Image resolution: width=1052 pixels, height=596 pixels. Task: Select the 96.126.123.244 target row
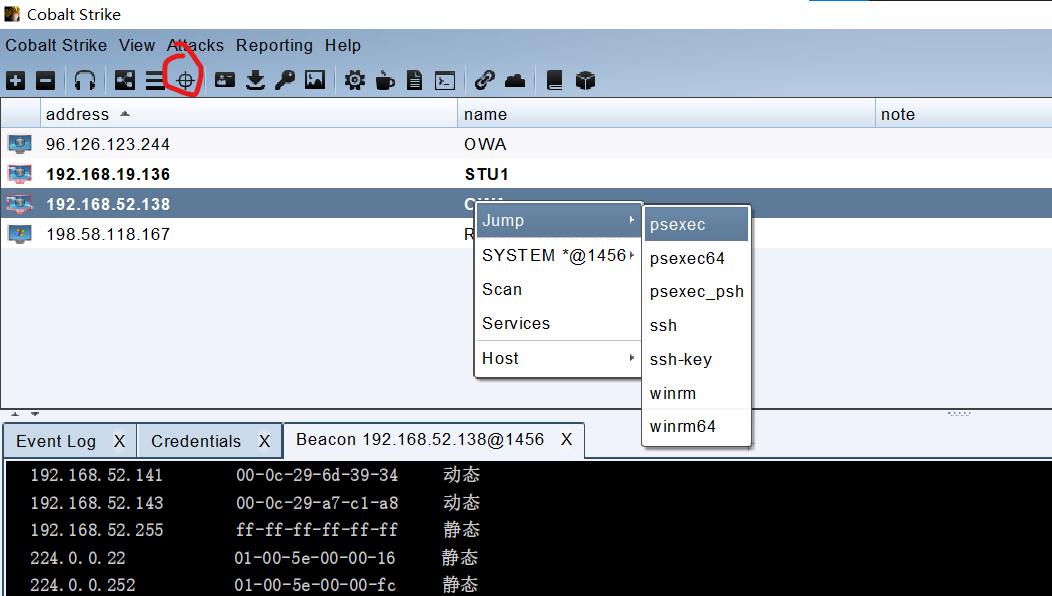click(526, 144)
